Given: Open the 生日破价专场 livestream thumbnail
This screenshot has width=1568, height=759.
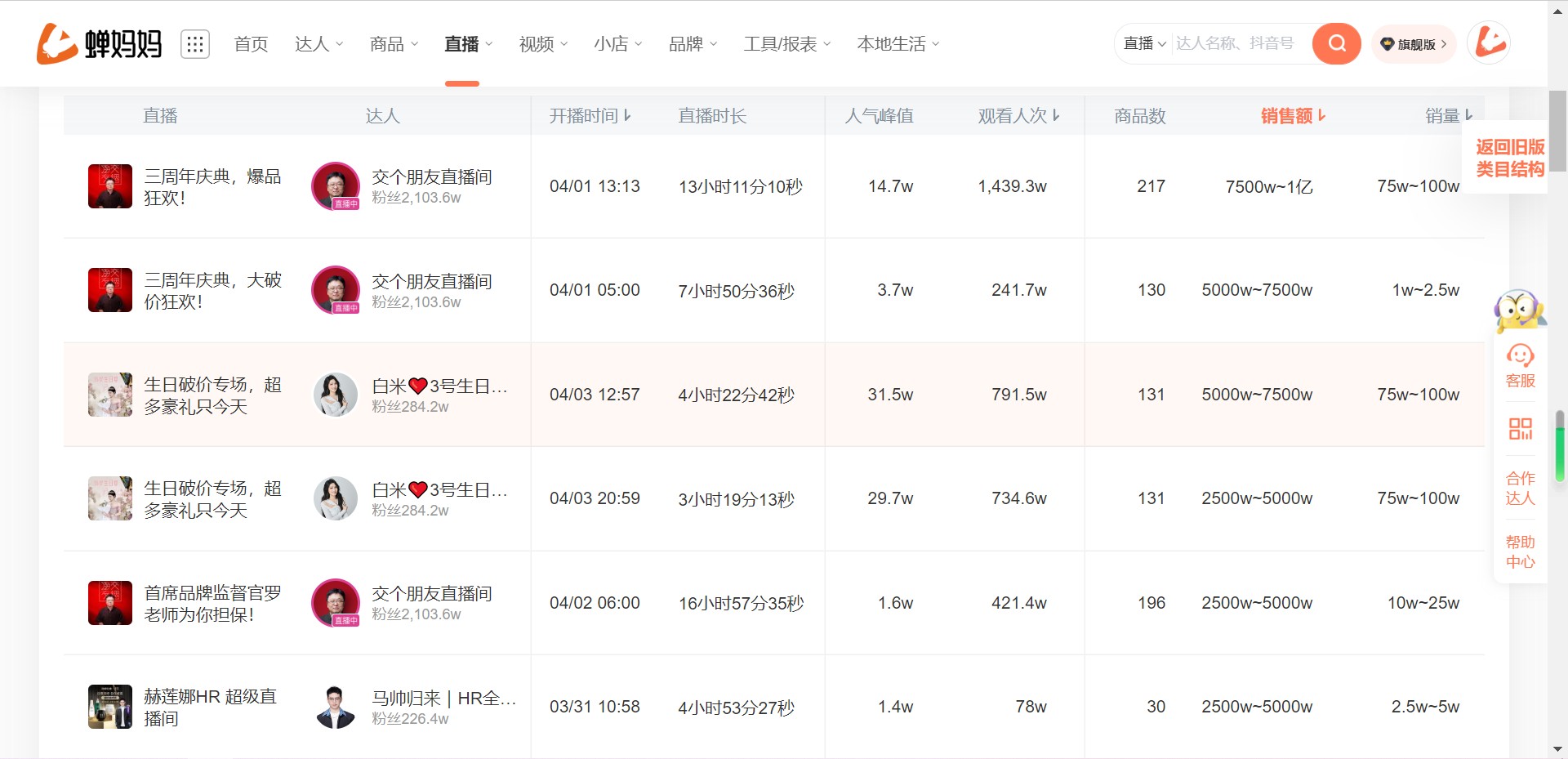Looking at the screenshot, I should point(110,395).
